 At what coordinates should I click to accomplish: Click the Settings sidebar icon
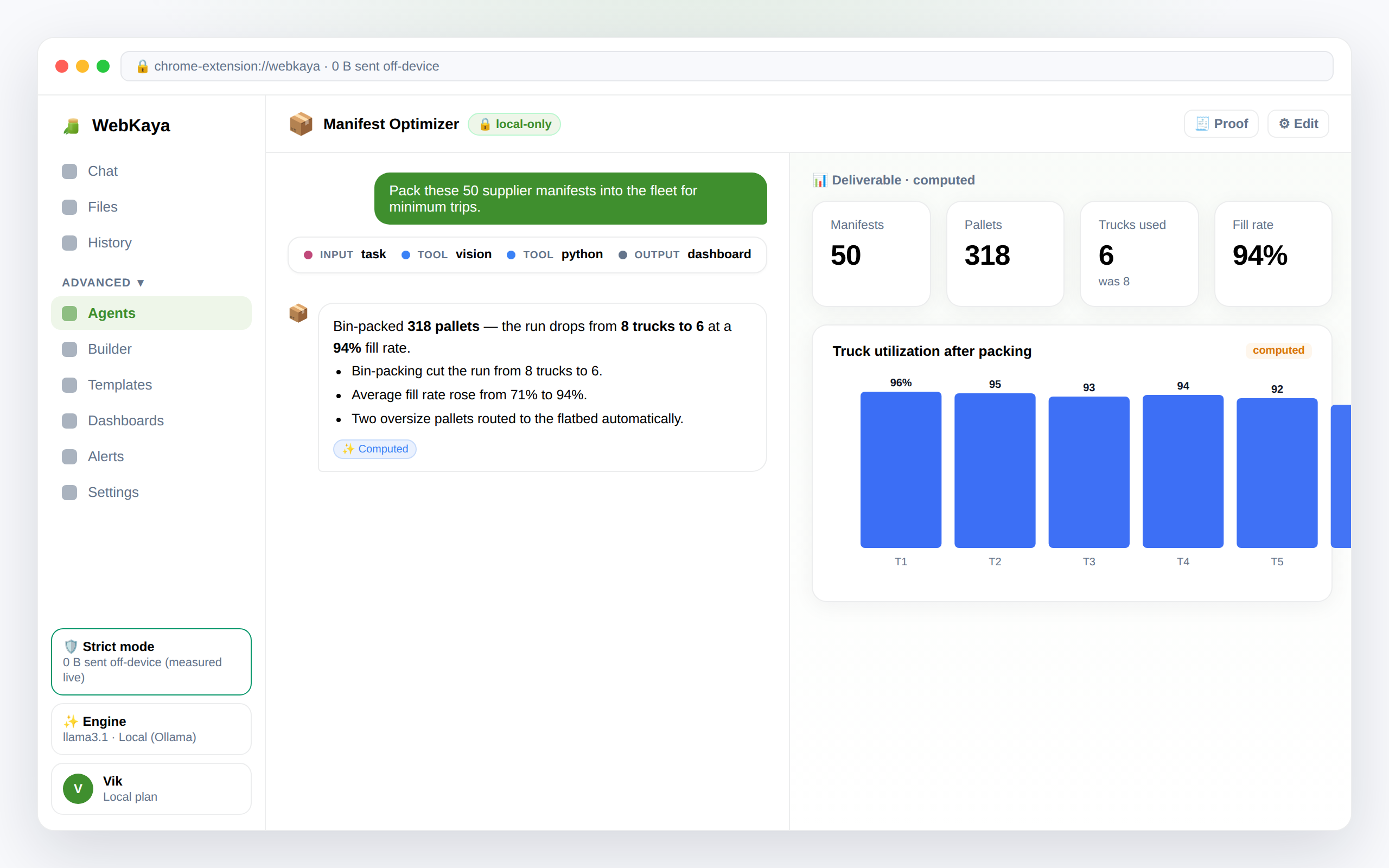pyautogui.click(x=69, y=493)
